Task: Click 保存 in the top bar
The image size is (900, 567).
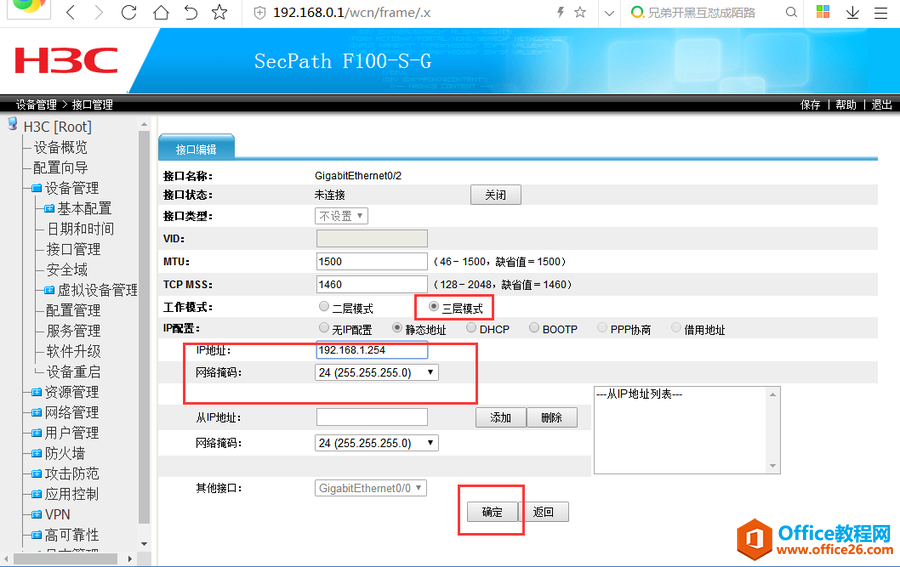Action: coord(810,104)
